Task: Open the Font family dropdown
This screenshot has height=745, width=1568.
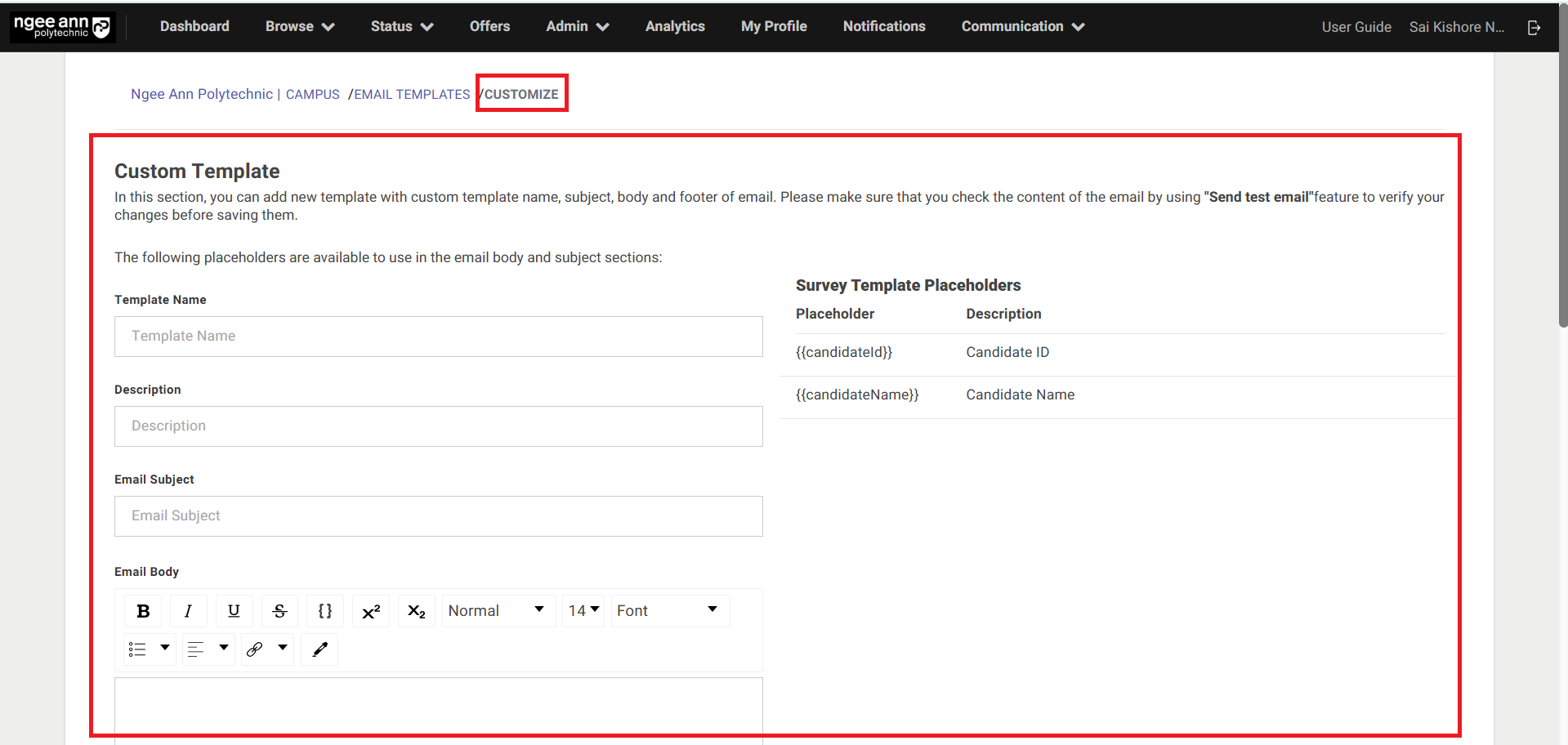Action: point(668,611)
